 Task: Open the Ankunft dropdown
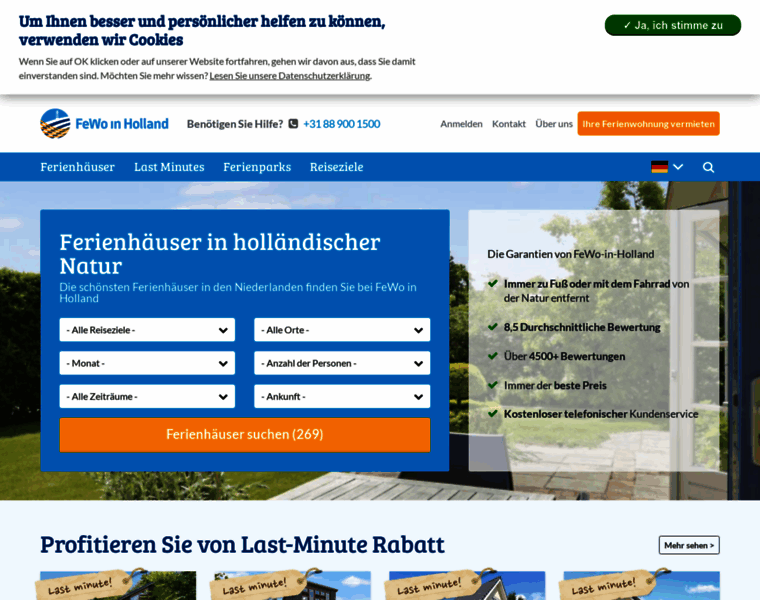pyautogui.click(x=342, y=396)
